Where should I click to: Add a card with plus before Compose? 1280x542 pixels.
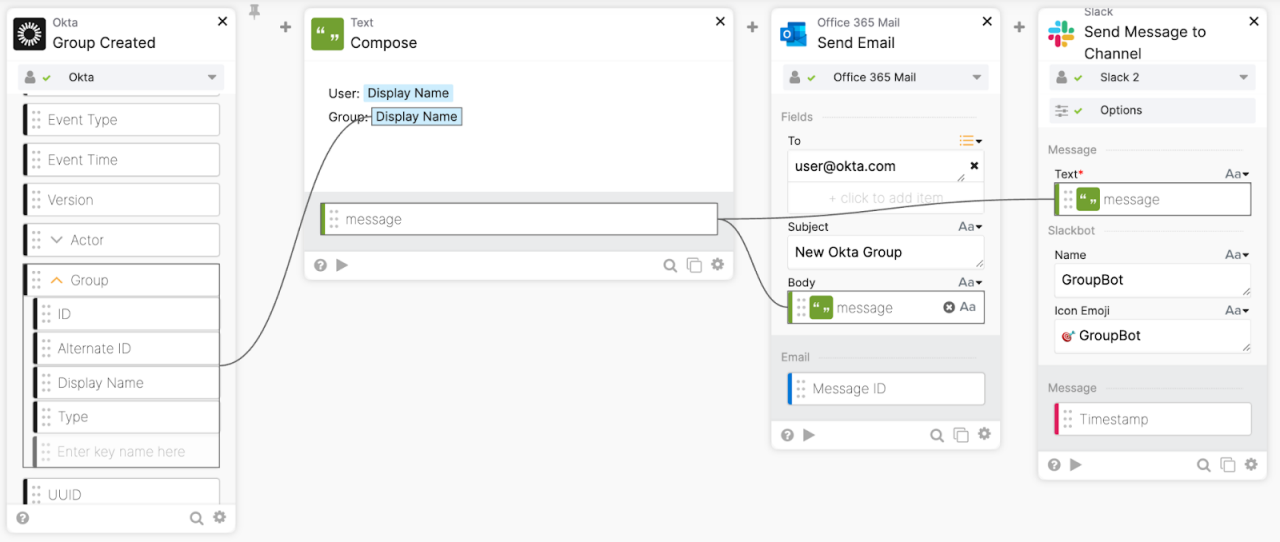[x=285, y=27]
